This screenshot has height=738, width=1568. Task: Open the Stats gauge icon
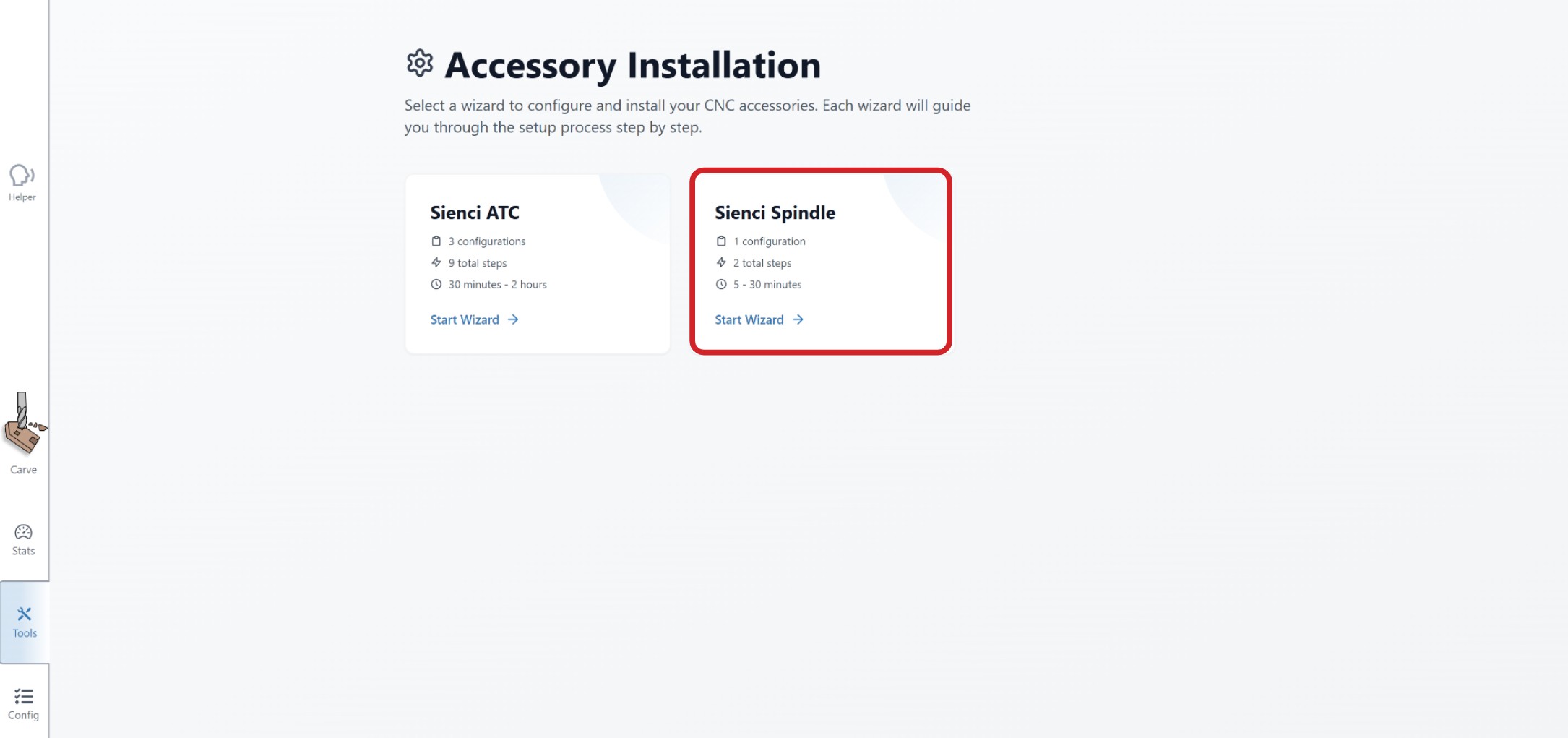tap(23, 533)
